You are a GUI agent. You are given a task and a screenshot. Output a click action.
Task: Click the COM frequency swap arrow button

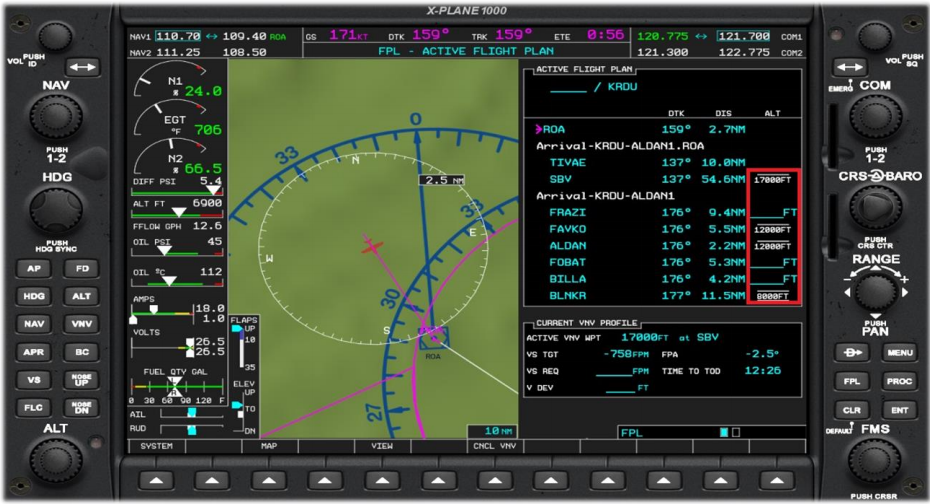[x=849, y=67]
